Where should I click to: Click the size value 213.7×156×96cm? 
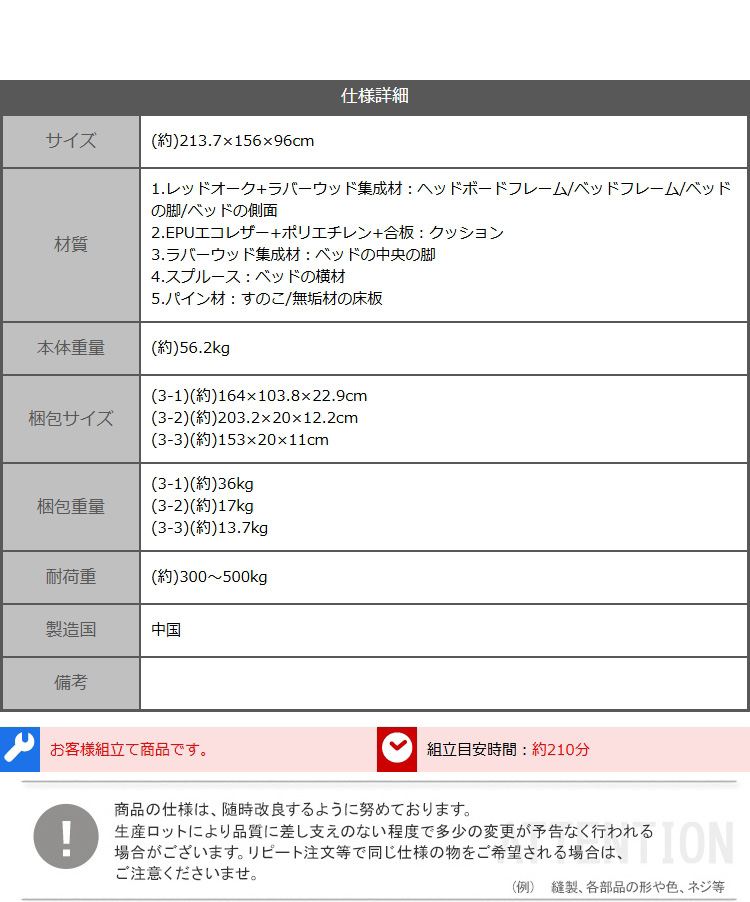coord(233,141)
